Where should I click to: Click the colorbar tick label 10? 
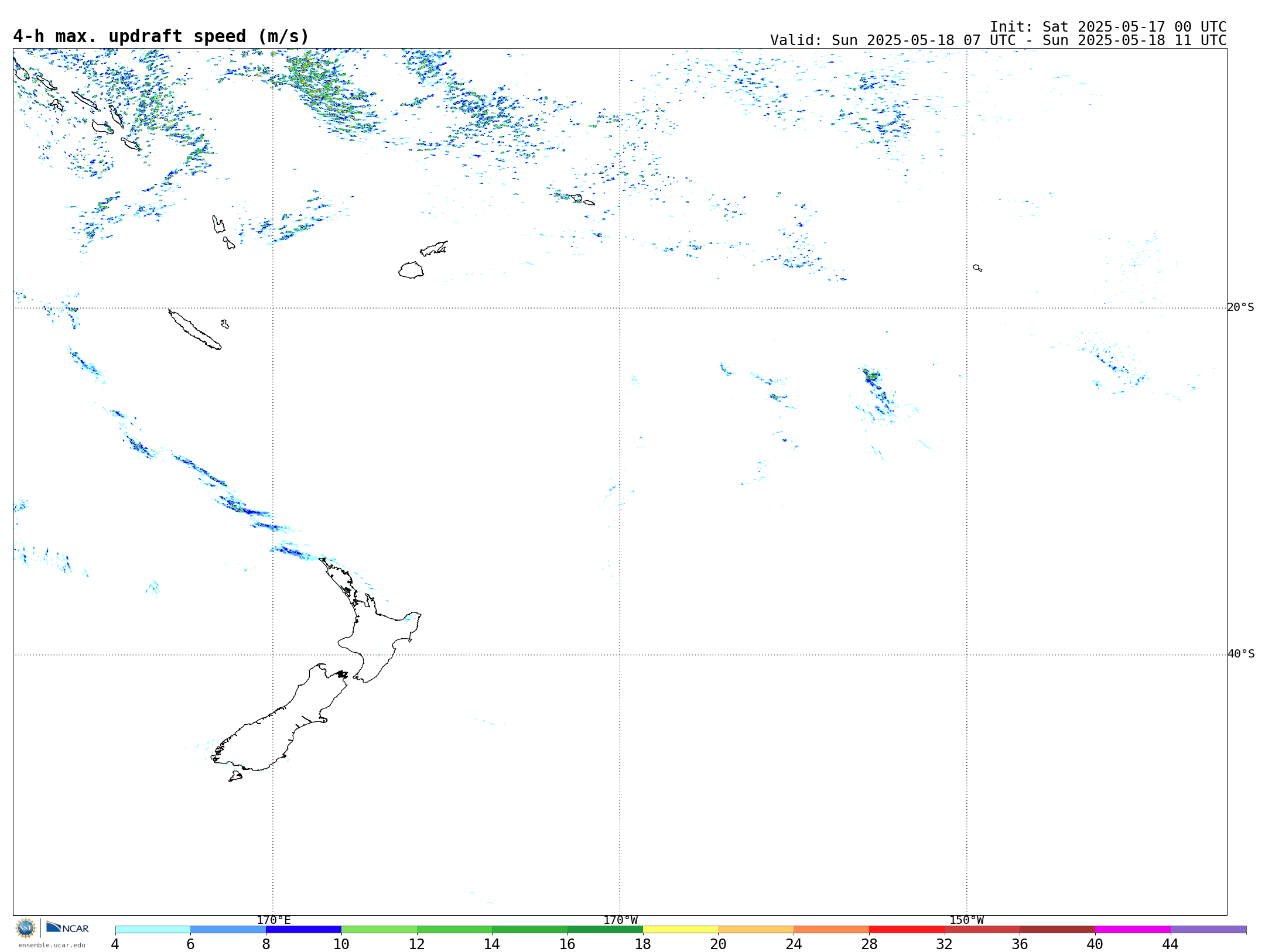[x=341, y=944]
